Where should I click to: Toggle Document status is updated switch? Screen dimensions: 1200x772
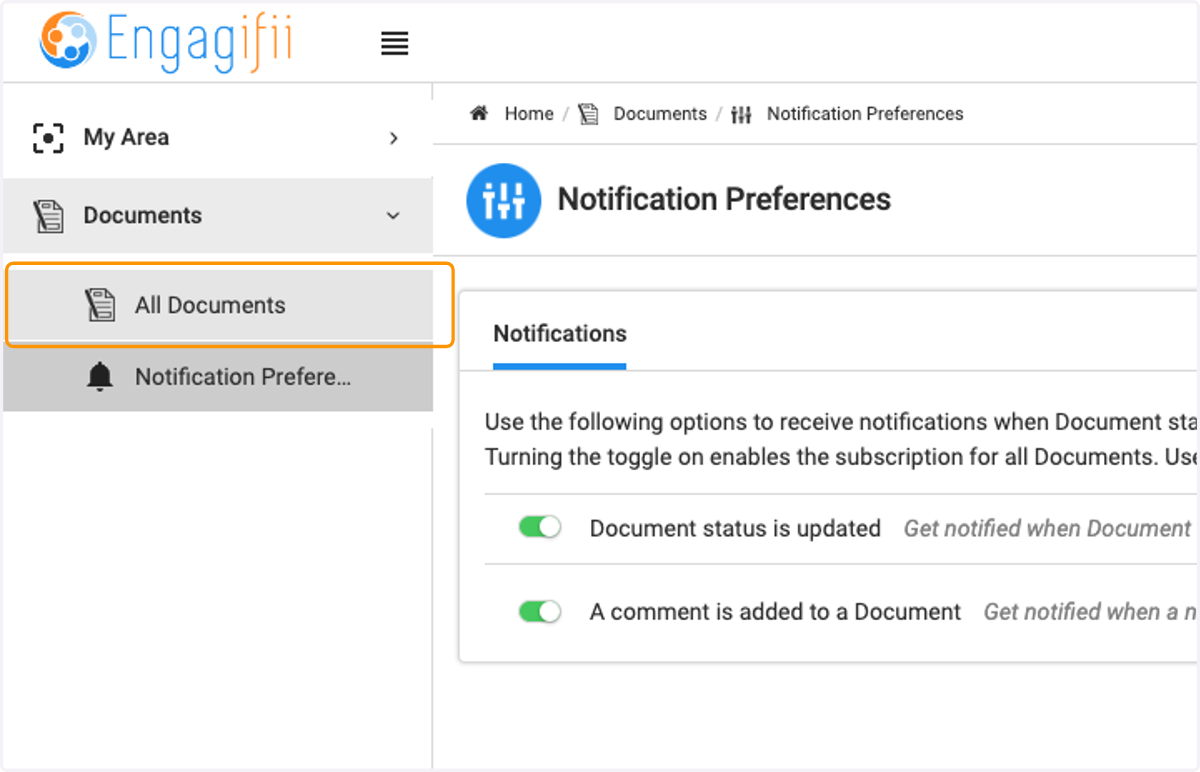pyautogui.click(x=540, y=527)
